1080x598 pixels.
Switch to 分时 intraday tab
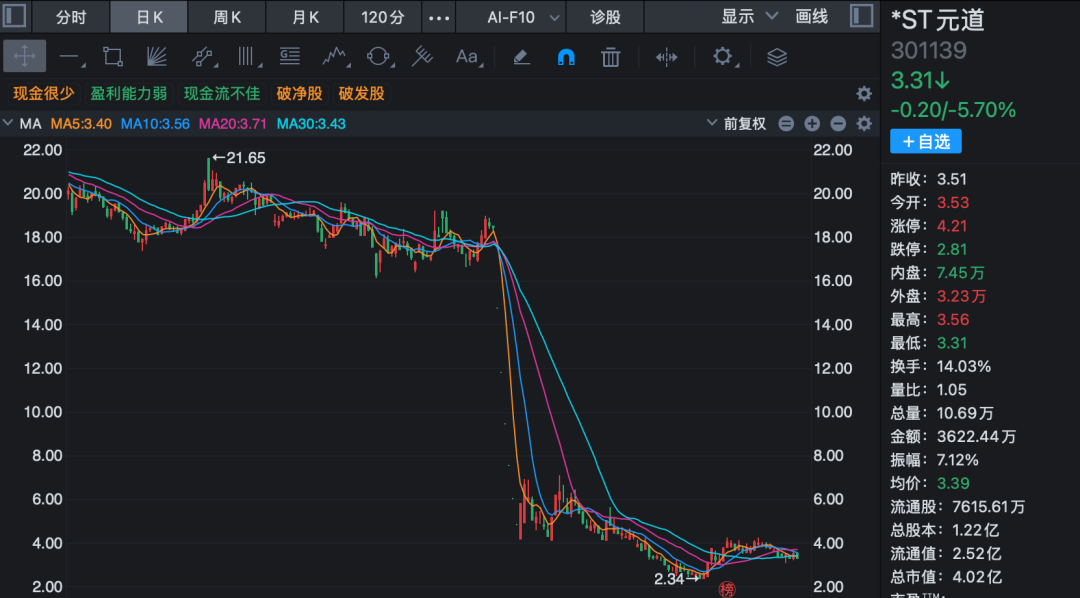tap(71, 17)
